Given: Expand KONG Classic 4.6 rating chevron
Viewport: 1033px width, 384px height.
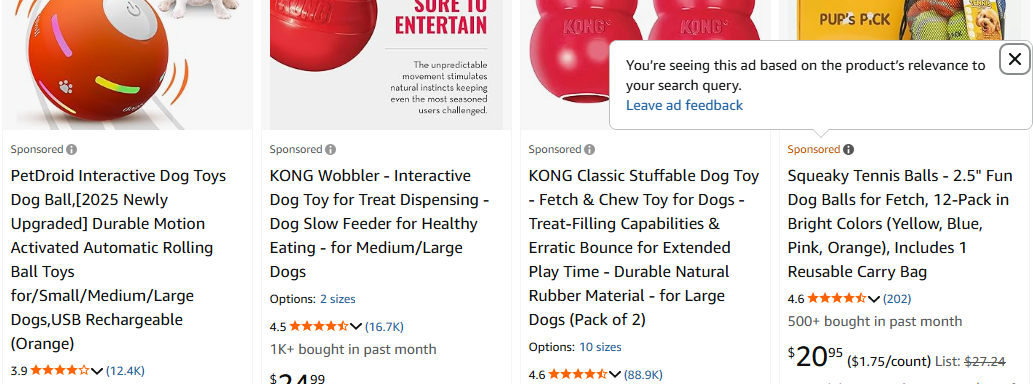Looking at the screenshot, I should coord(615,375).
